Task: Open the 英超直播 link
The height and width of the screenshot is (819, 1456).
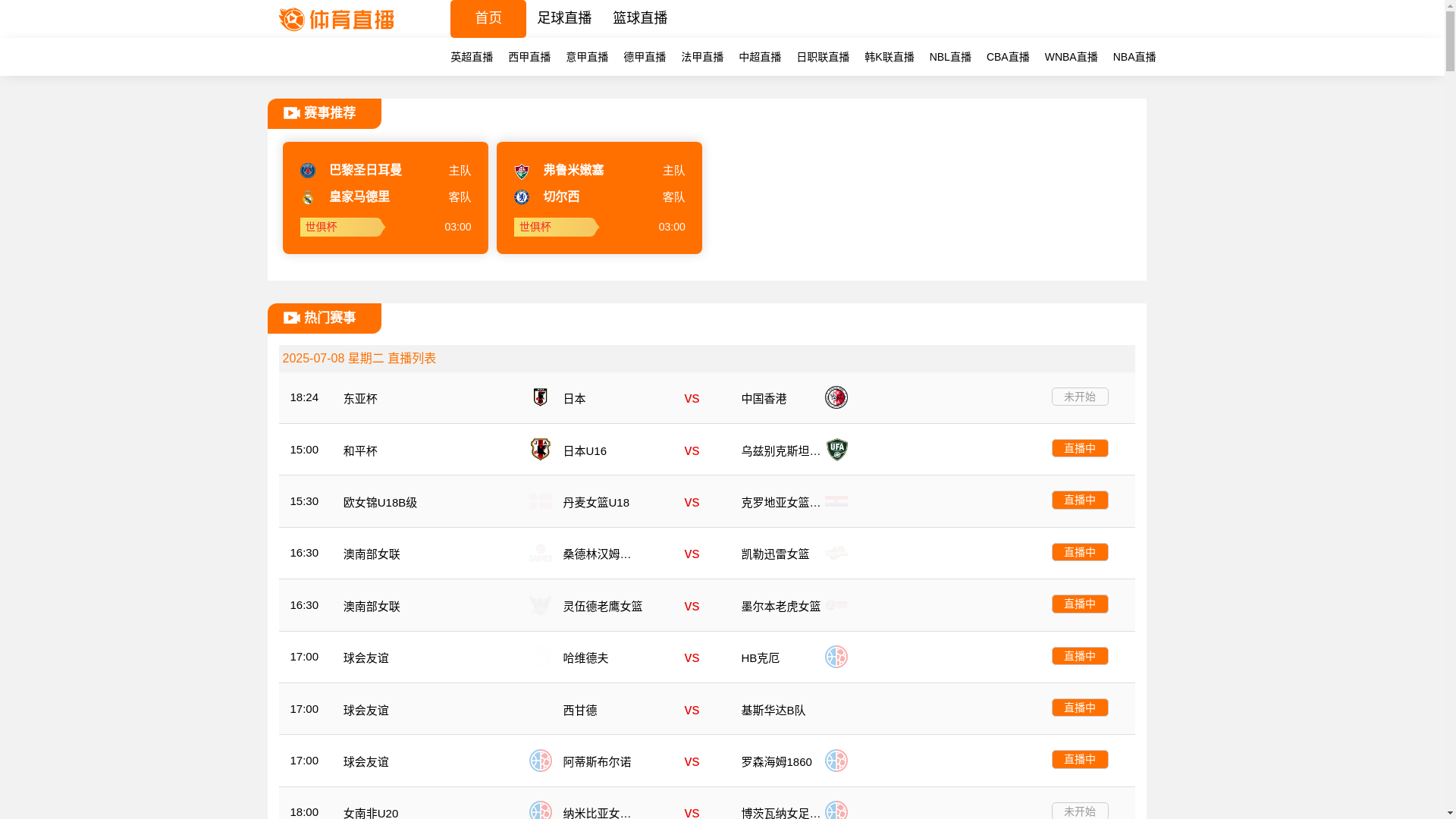Action: [x=471, y=57]
